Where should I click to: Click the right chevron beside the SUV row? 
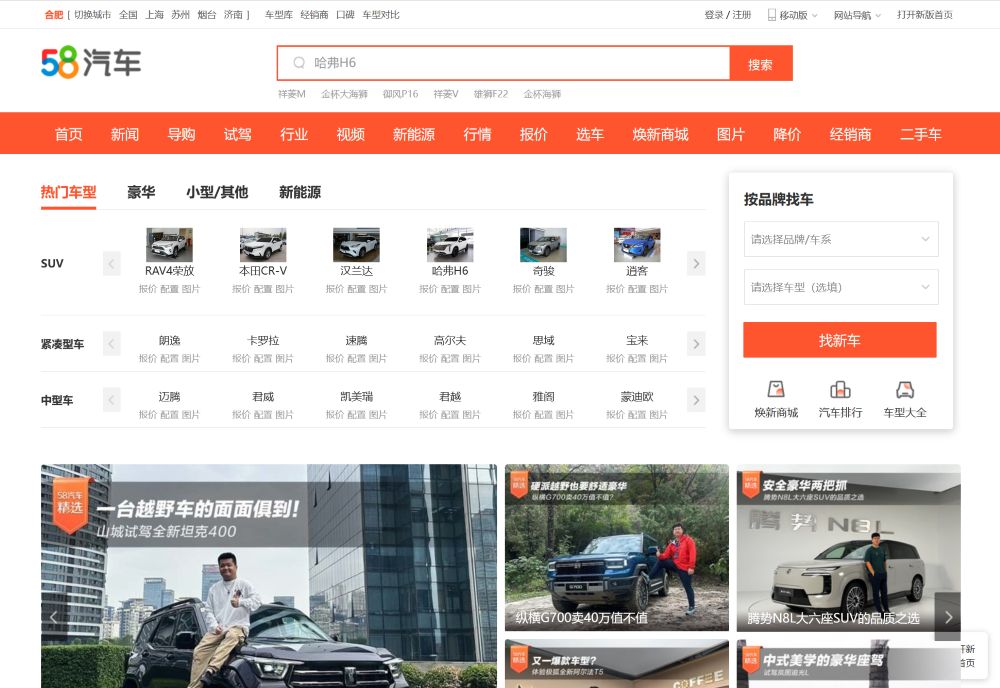pos(696,263)
